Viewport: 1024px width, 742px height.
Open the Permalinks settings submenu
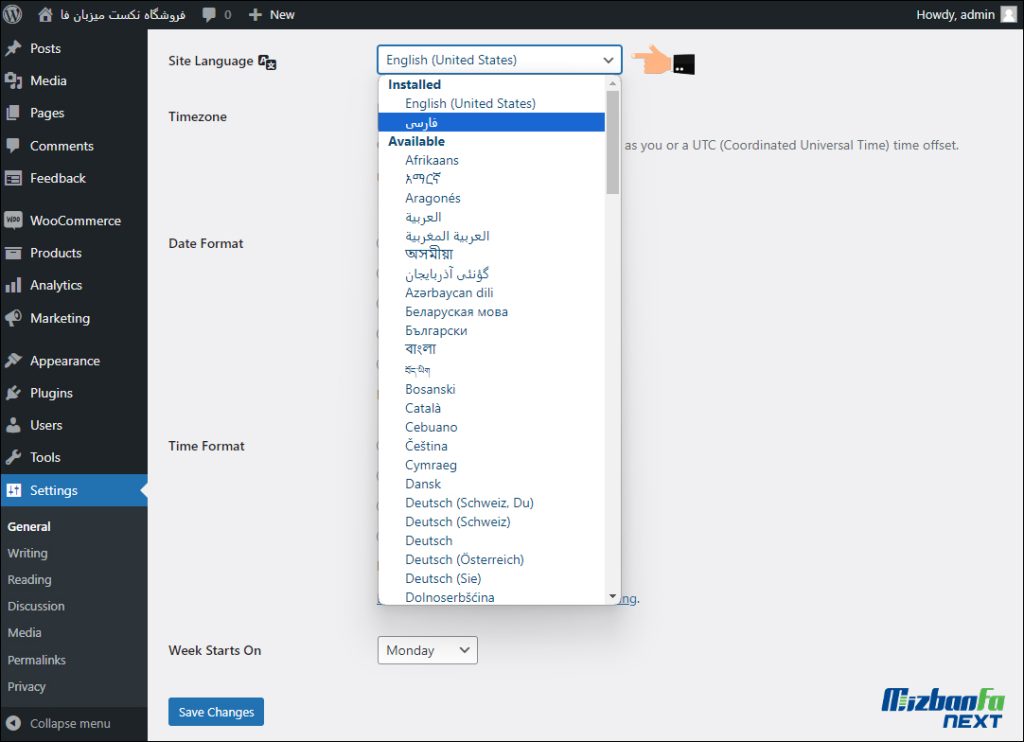(x=37, y=660)
